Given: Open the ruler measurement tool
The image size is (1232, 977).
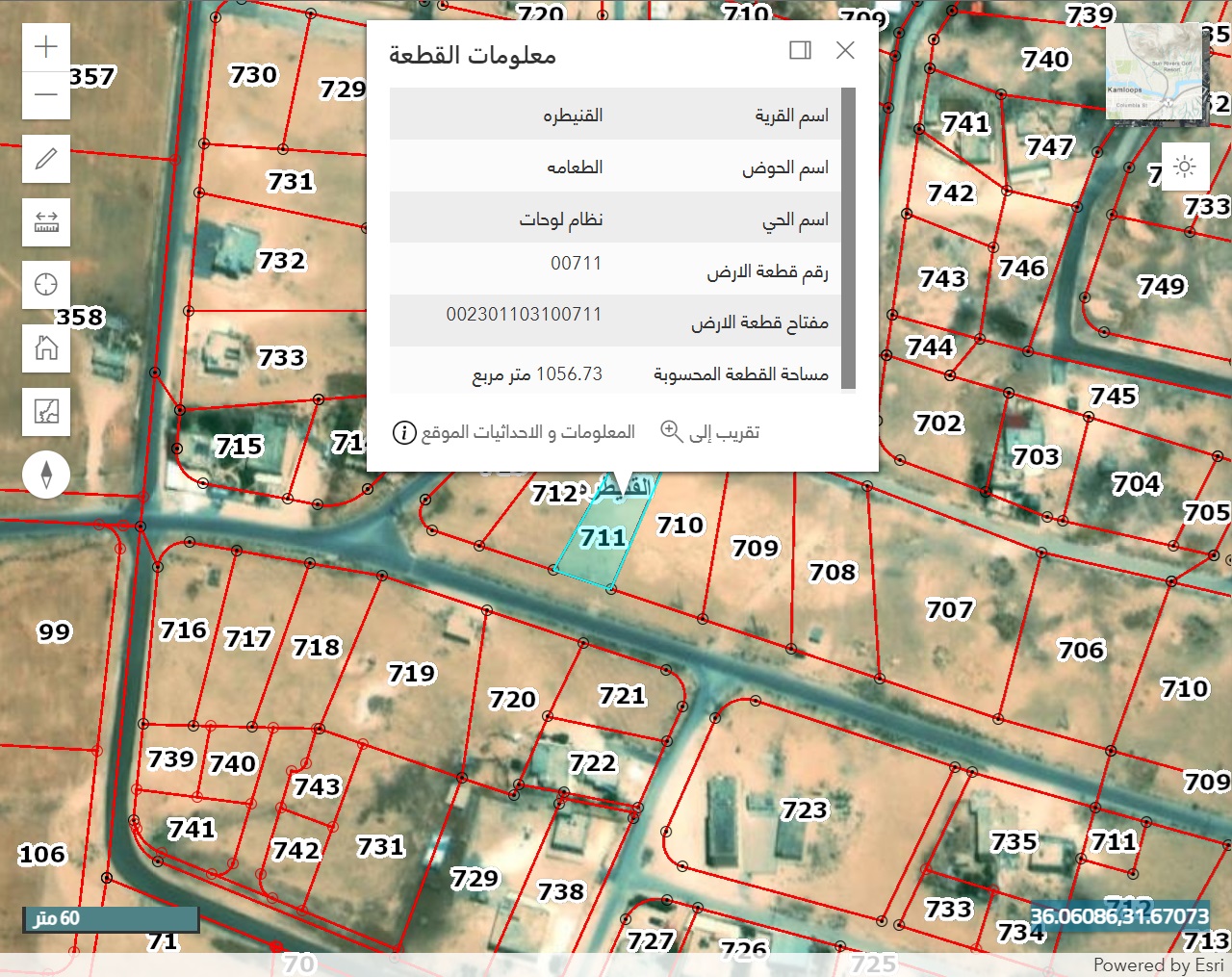Looking at the screenshot, I should [x=46, y=222].
